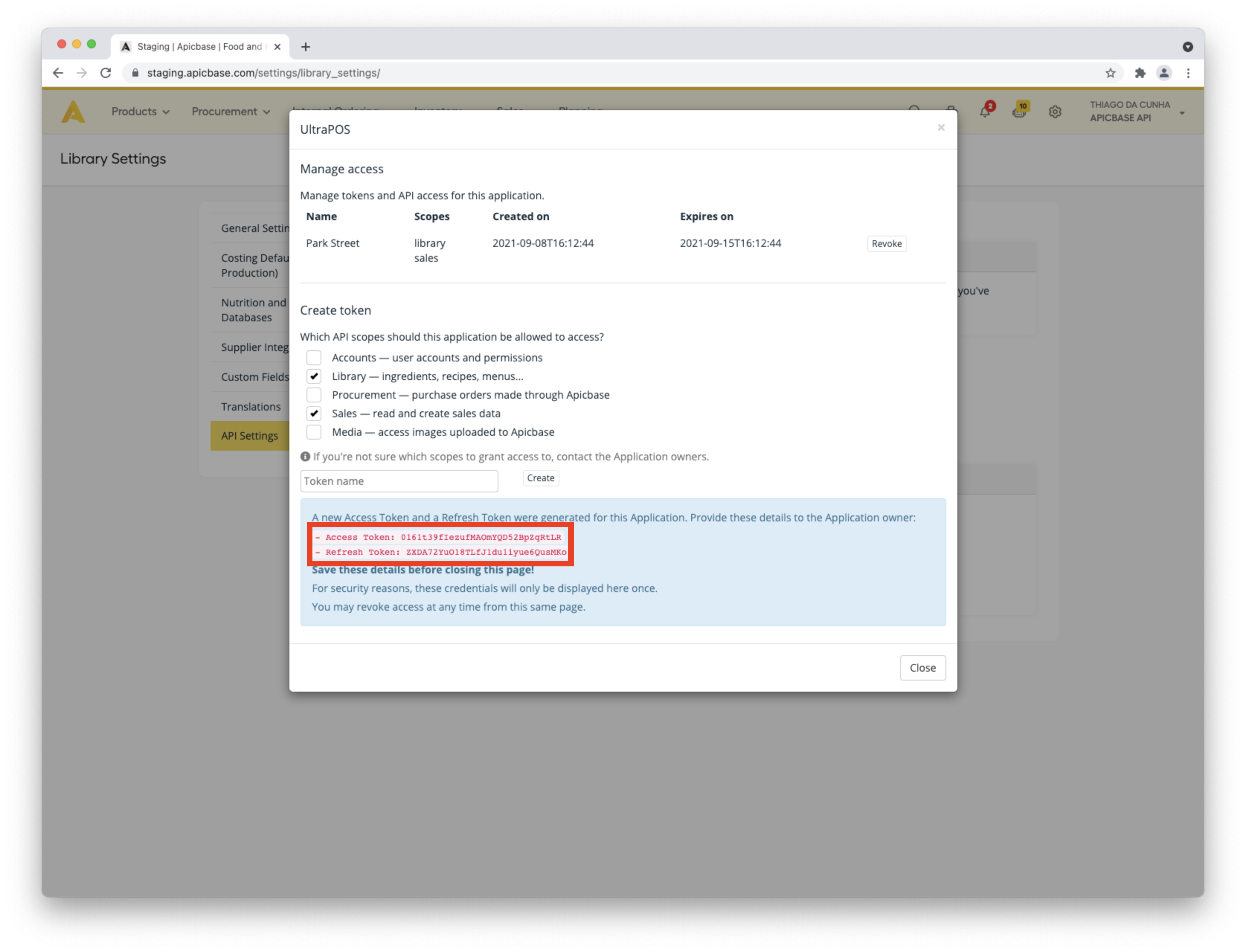
Task: Click the Create token button
Action: coord(540,478)
